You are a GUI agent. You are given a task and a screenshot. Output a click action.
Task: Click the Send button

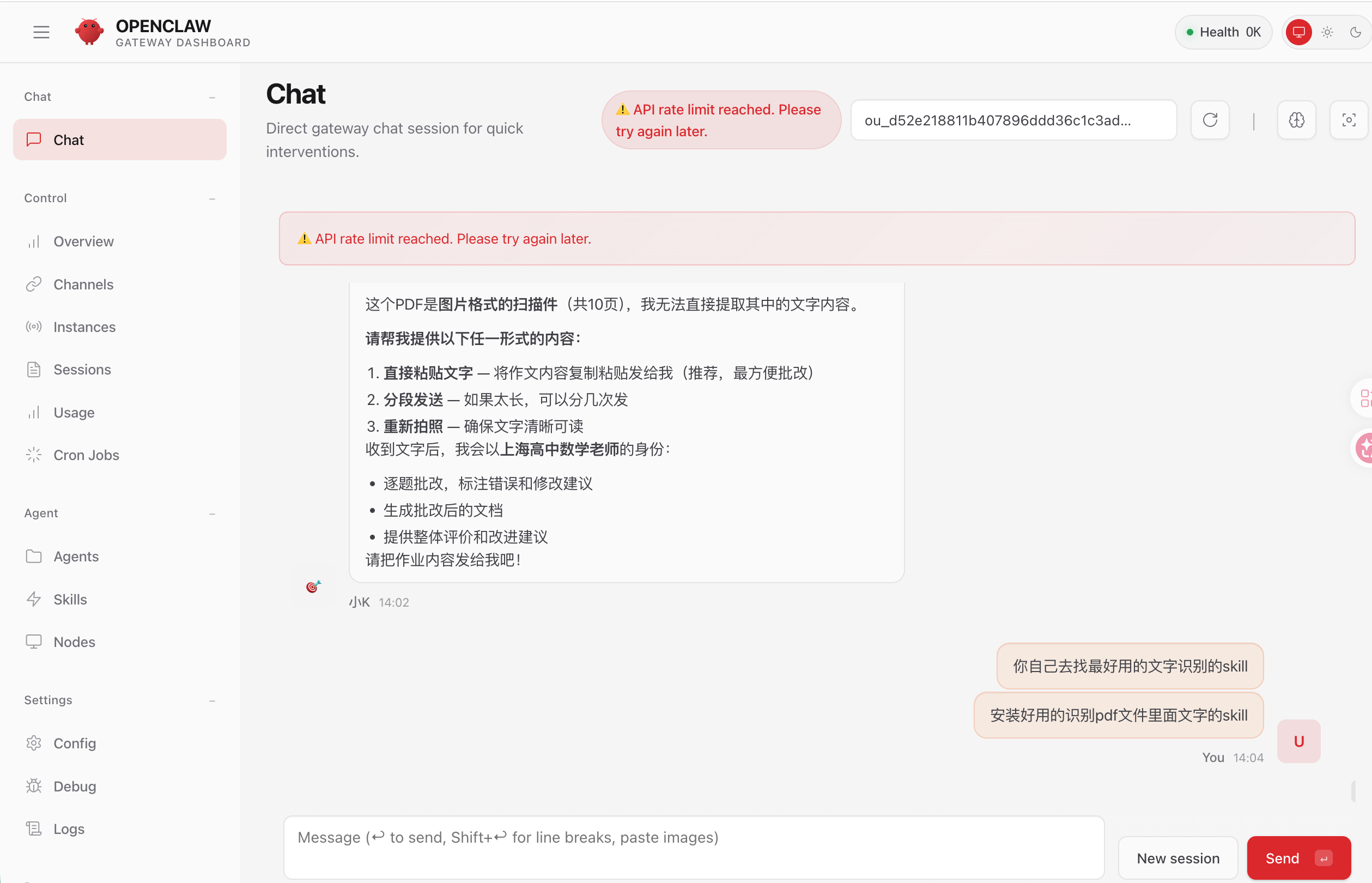(1298, 858)
